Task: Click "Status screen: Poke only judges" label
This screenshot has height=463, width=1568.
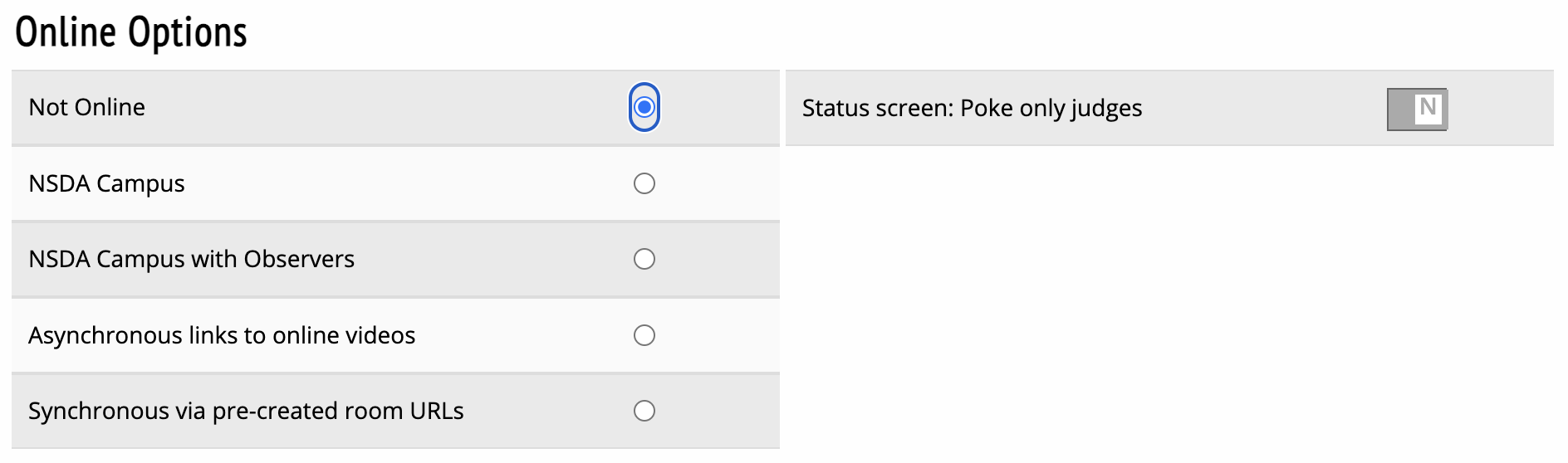Action: (972, 109)
